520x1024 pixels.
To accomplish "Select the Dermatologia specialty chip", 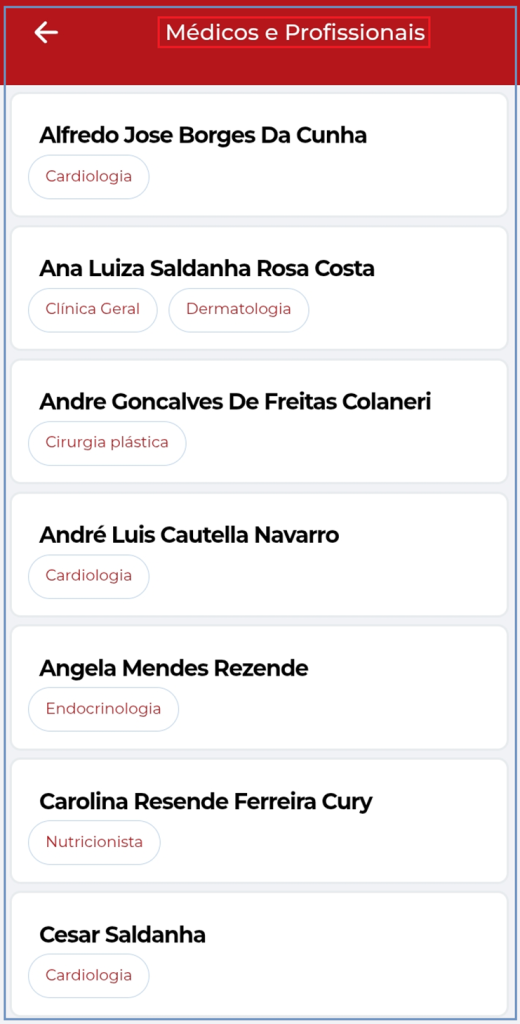I will coord(238,310).
